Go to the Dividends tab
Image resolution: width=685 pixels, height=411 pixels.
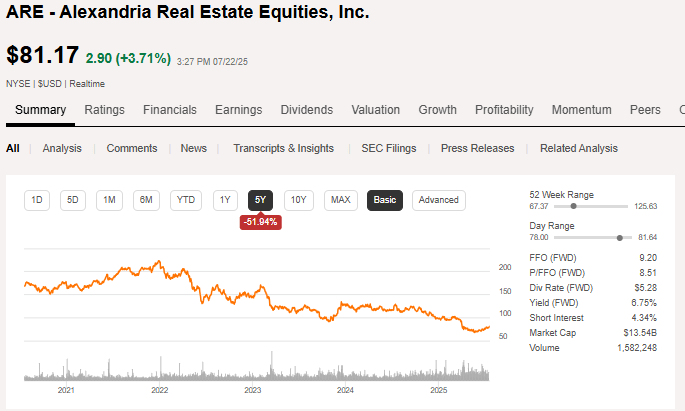point(306,110)
